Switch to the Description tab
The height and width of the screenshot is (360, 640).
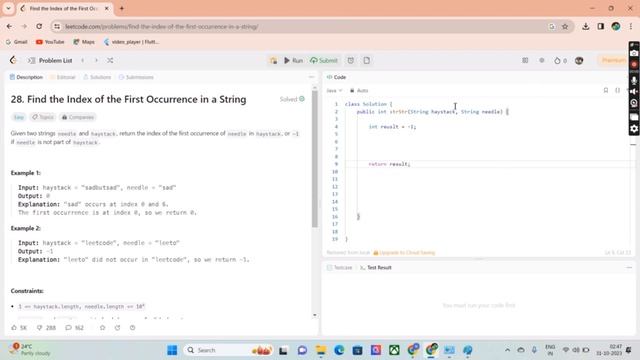point(26,77)
